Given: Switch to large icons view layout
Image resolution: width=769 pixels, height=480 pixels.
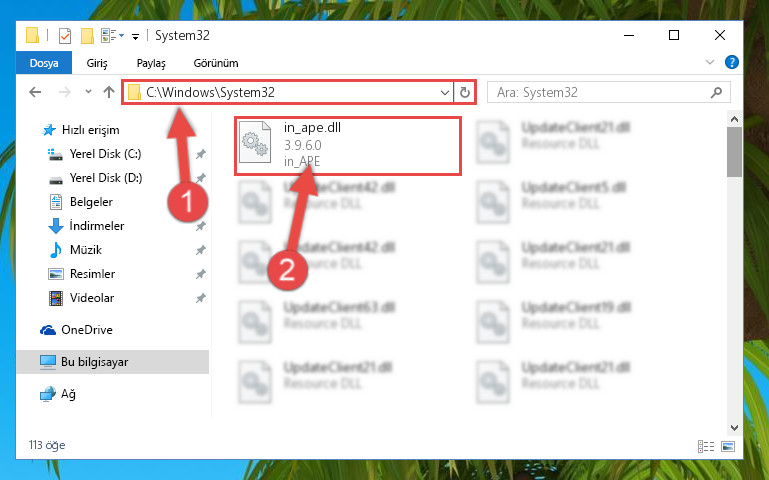Looking at the screenshot, I should click(x=728, y=446).
